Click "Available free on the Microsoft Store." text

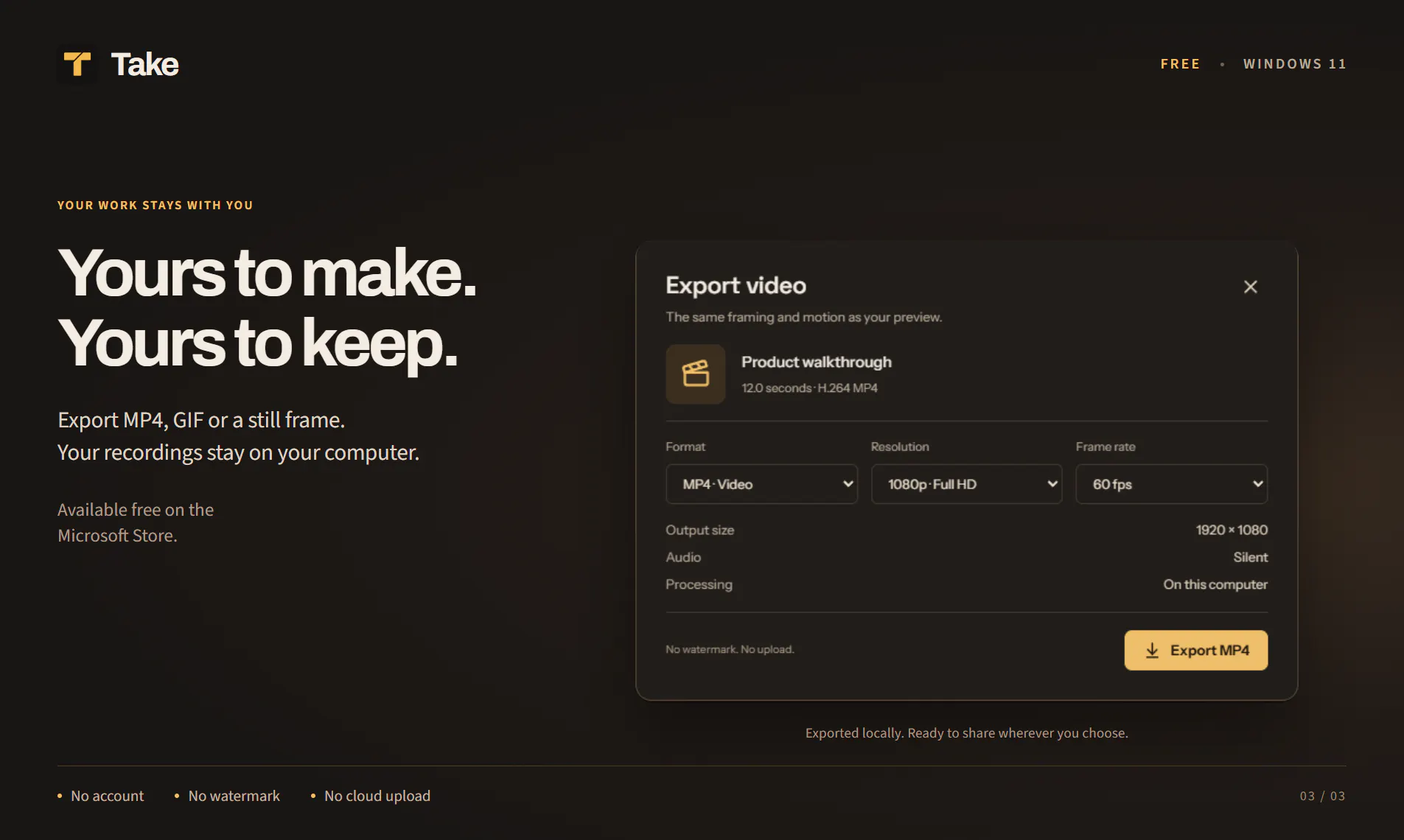tap(136, 522)
